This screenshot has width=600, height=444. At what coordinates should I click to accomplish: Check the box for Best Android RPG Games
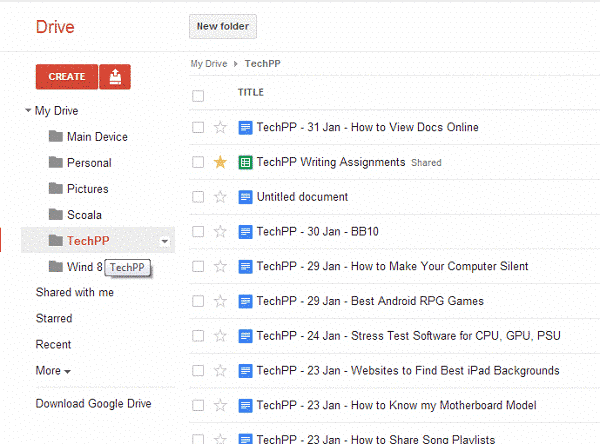(198, 301)
